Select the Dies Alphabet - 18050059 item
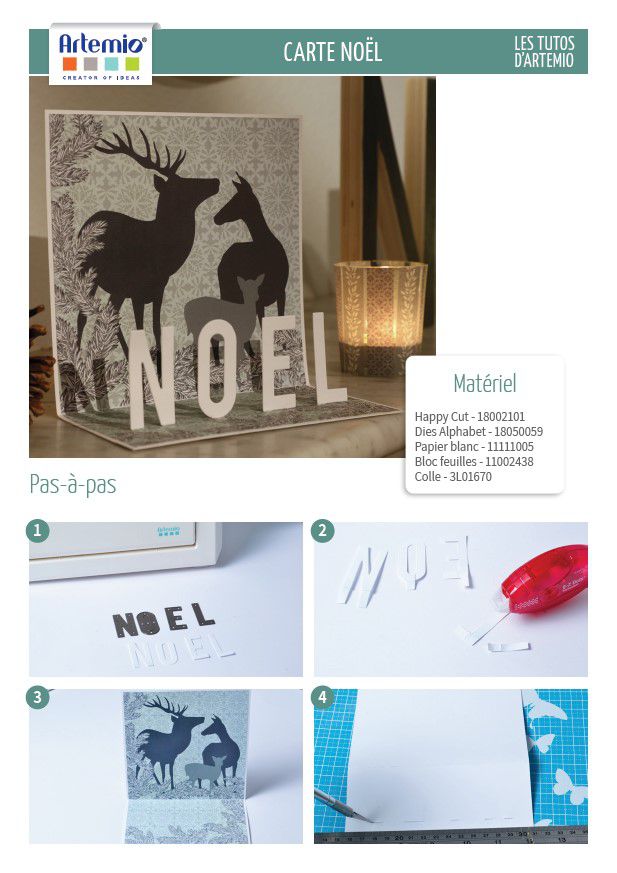Image resolution: width=617 pixels, height=873 pixels. [478, 431]
